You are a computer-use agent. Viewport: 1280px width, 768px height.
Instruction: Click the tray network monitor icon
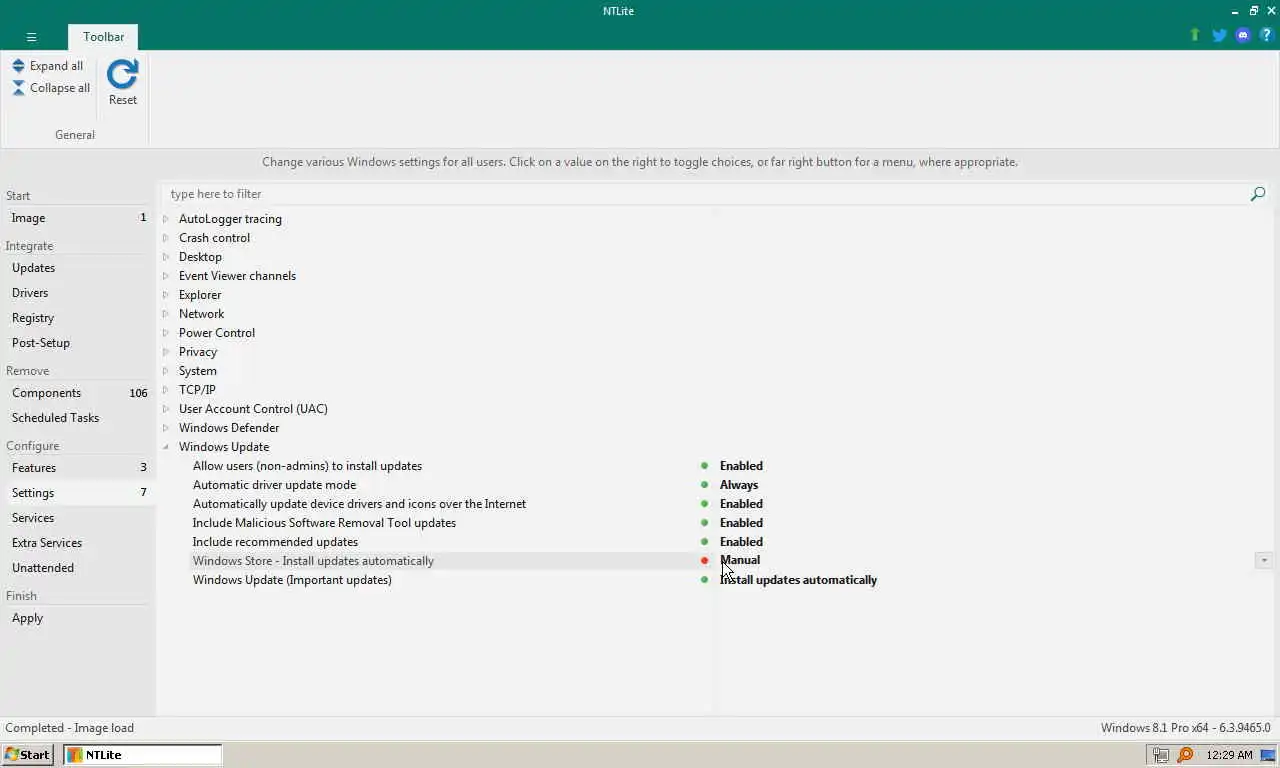tap(1161, 755)
